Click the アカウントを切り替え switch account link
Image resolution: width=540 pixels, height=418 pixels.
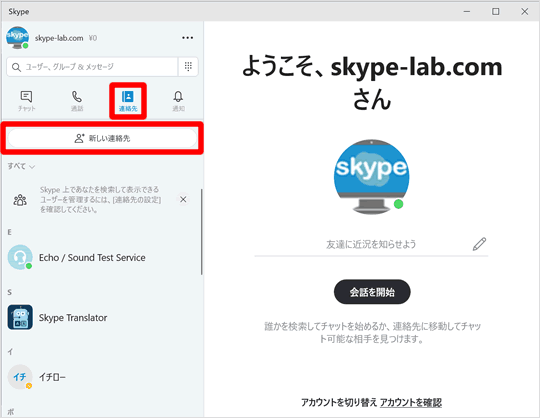pos(339,402)
